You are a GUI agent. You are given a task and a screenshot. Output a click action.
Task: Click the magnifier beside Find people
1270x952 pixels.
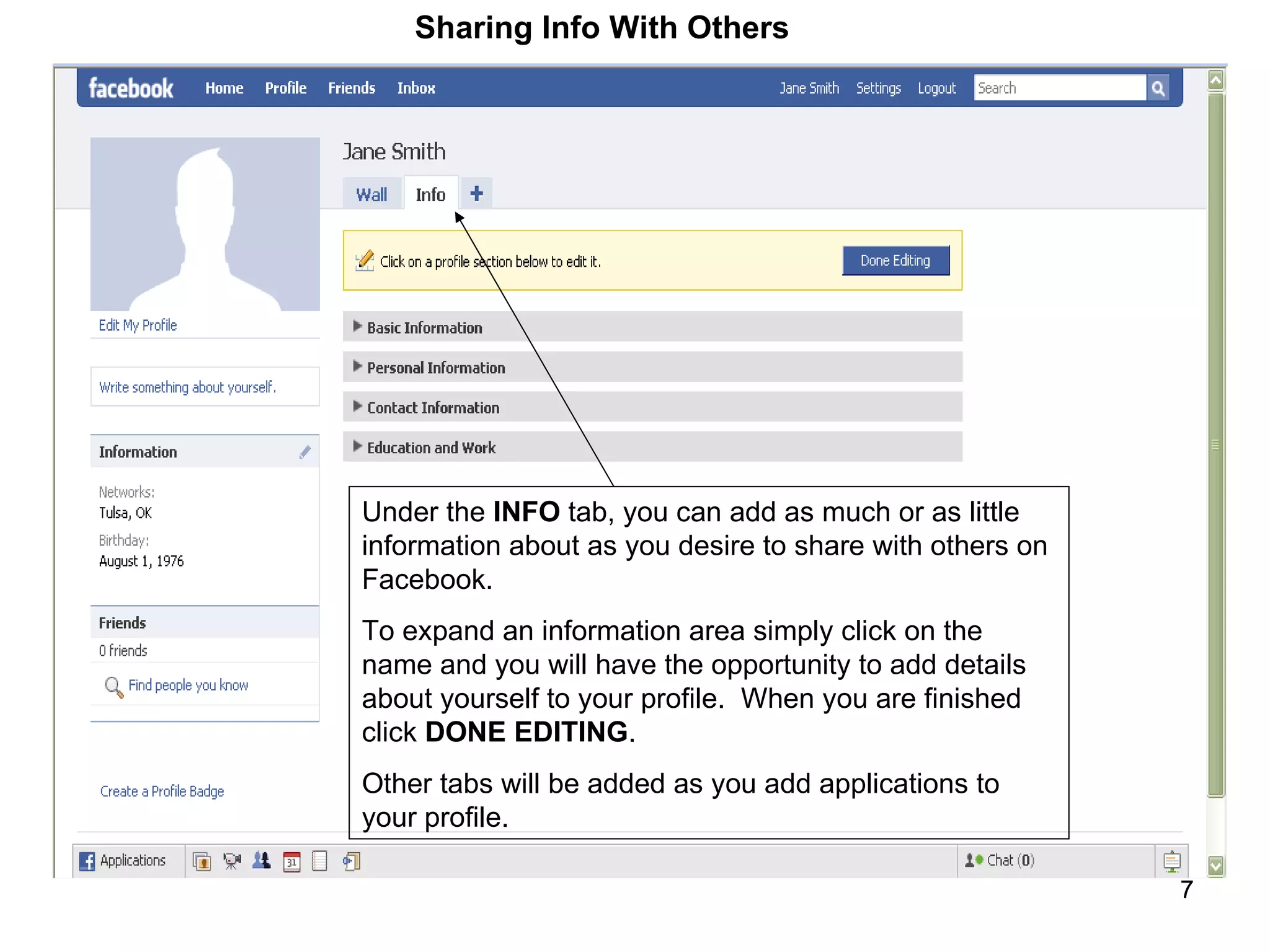coord(113,686)
